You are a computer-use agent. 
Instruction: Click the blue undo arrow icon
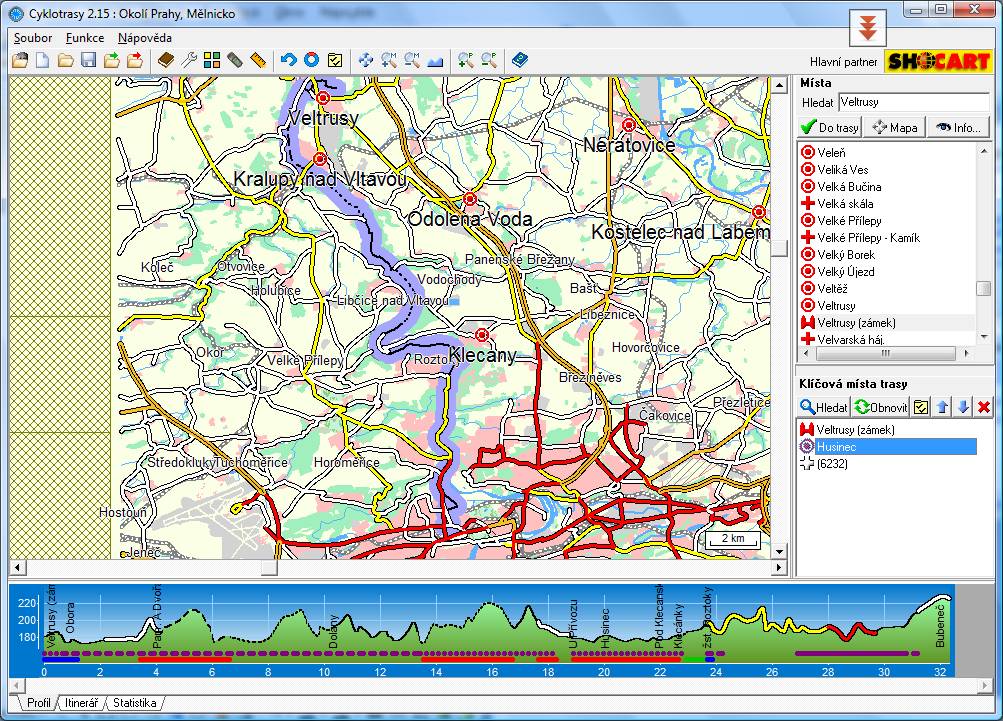coord(288,60)
